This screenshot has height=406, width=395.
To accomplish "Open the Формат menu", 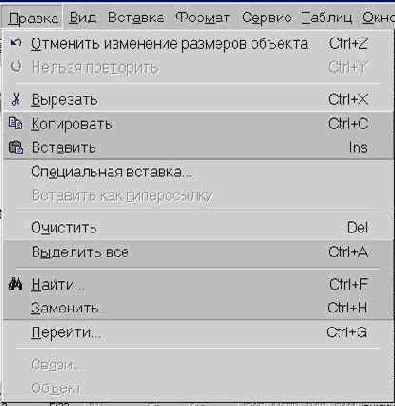I will (203, 18).
